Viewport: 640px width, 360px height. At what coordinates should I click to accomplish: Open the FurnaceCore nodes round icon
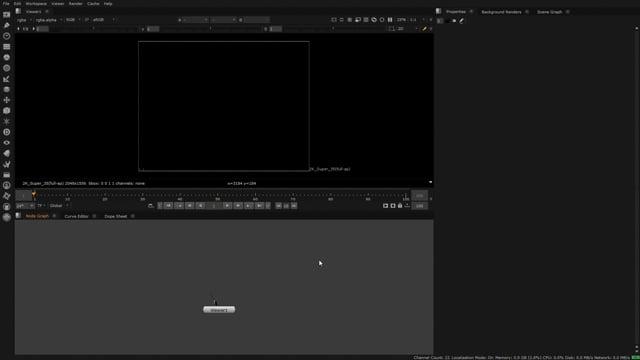tap(7, 185)
